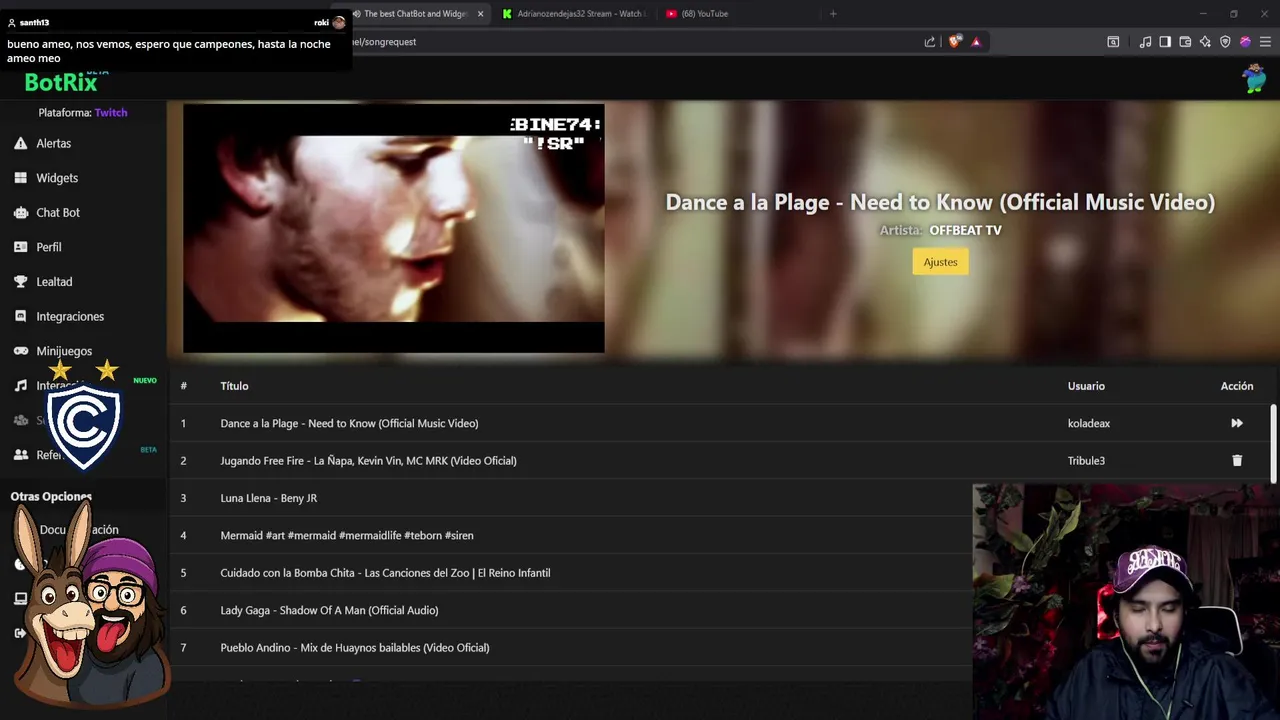Viewport: 1280px width, 720px height.
Task: Open Brave VPN shield icon
Action: tap(1225, 42)
